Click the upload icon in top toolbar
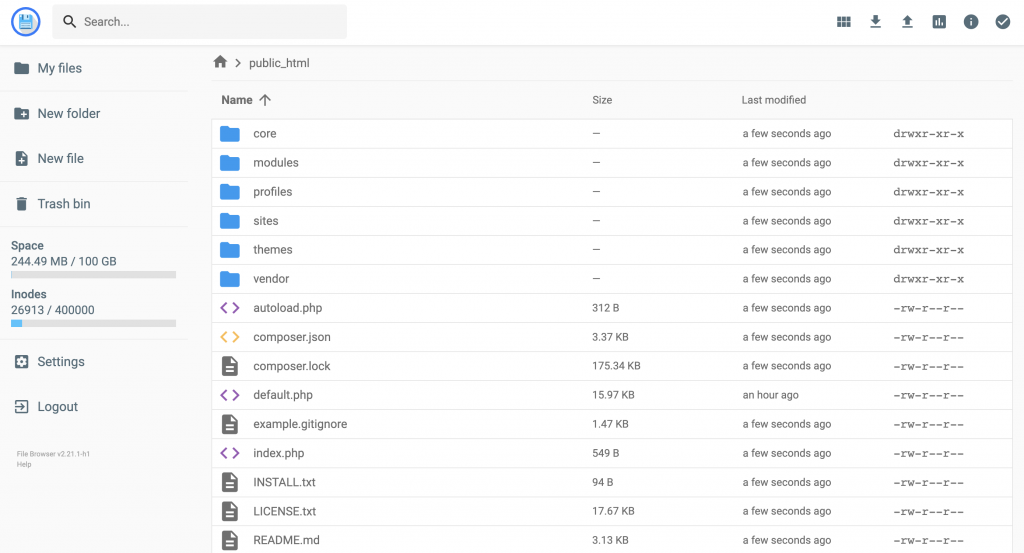The image size is (1024, 553). point(907,22)
